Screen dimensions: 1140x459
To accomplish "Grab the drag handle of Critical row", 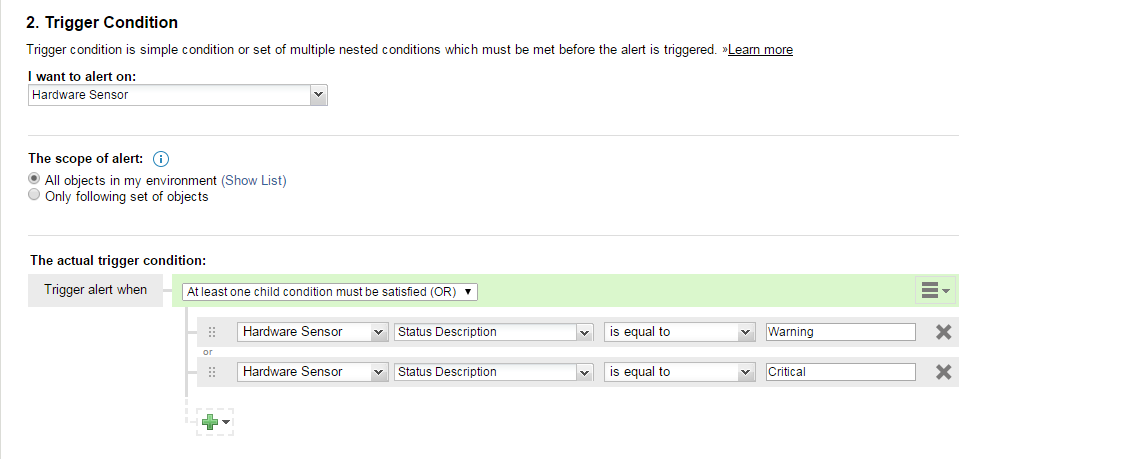I will (212, 372).
